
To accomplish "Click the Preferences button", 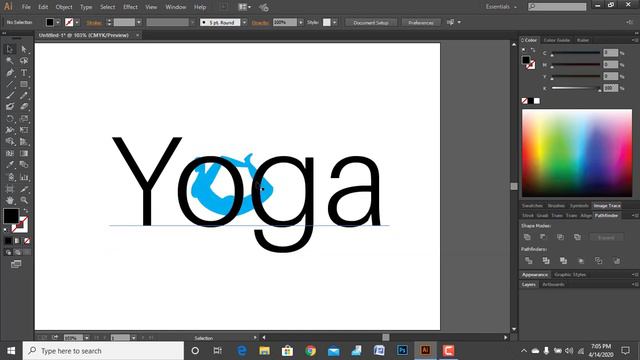I will [421, 22].
